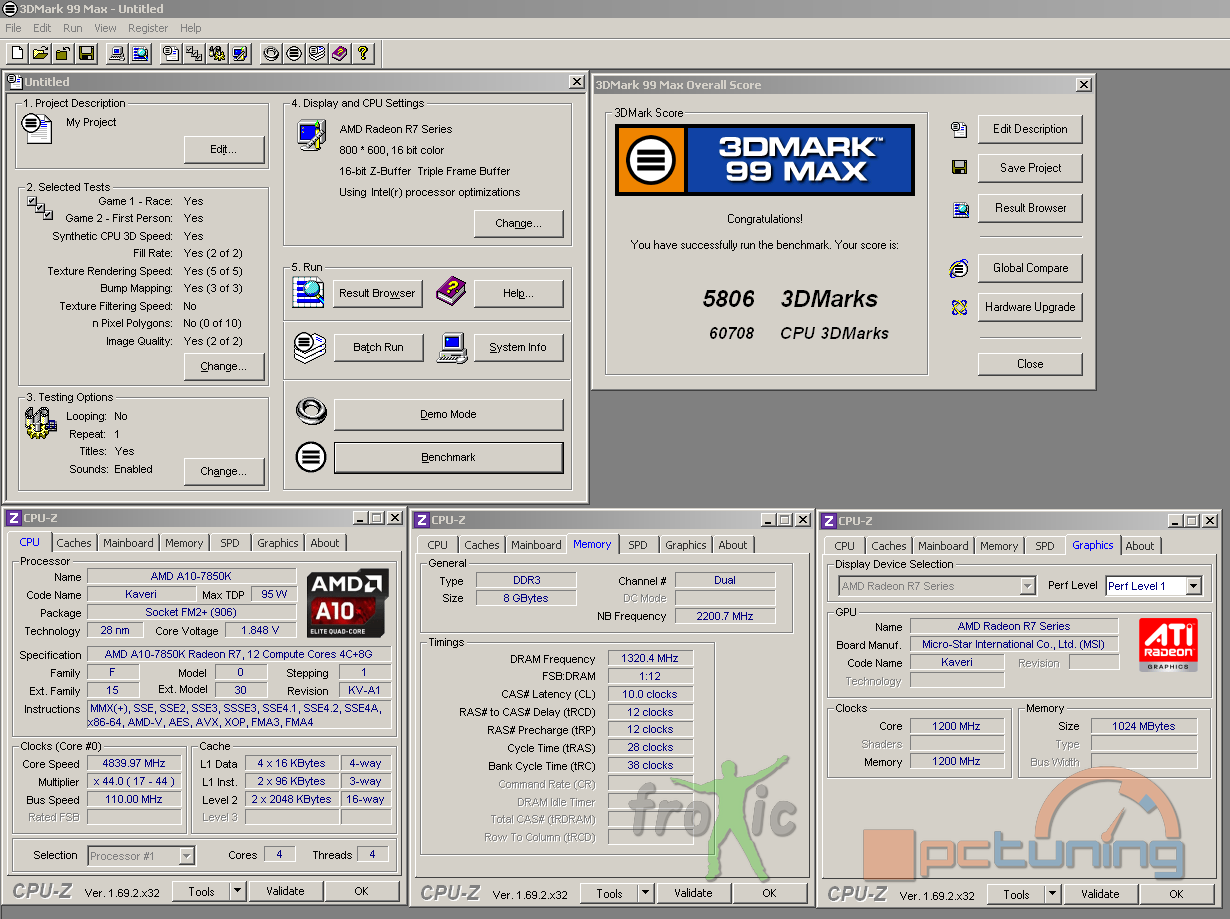Expand Tools arrow in CPU-Z CPU window
This screenshot has width=1230, height=919.
[237, 891]
